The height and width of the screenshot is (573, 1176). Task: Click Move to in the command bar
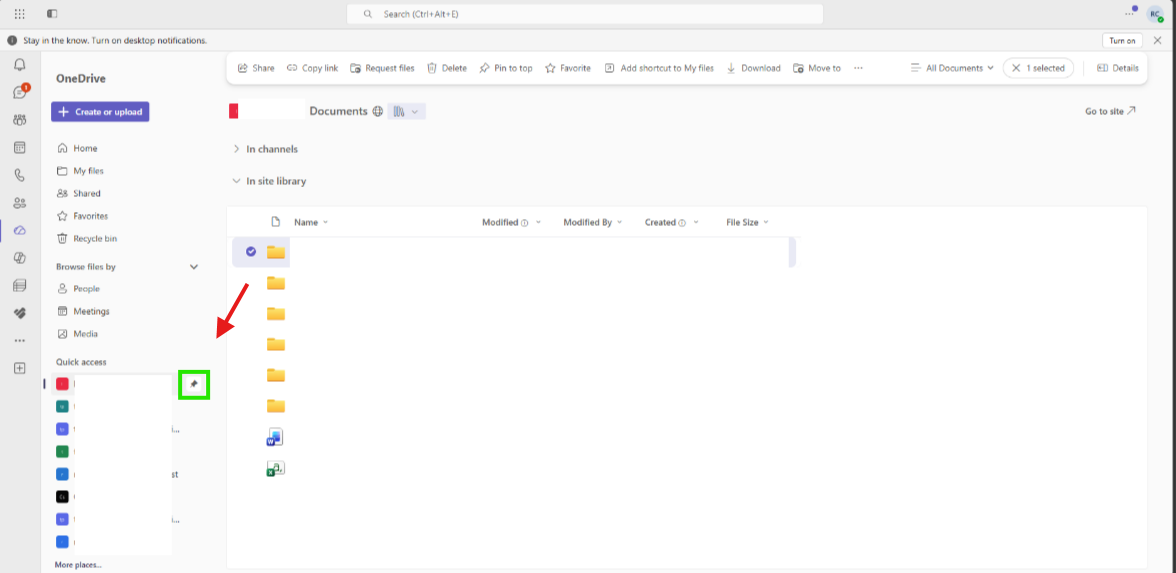click(816, 68)
